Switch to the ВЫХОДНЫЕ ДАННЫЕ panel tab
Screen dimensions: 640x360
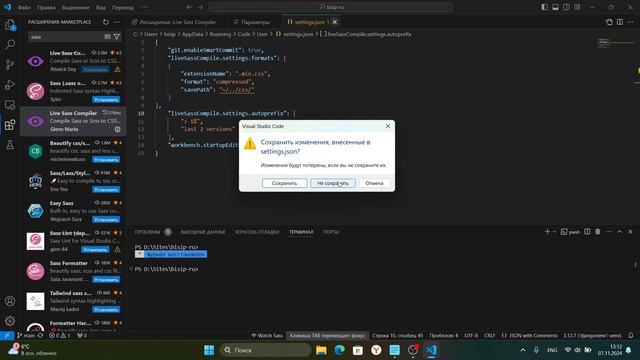[203, 232]
